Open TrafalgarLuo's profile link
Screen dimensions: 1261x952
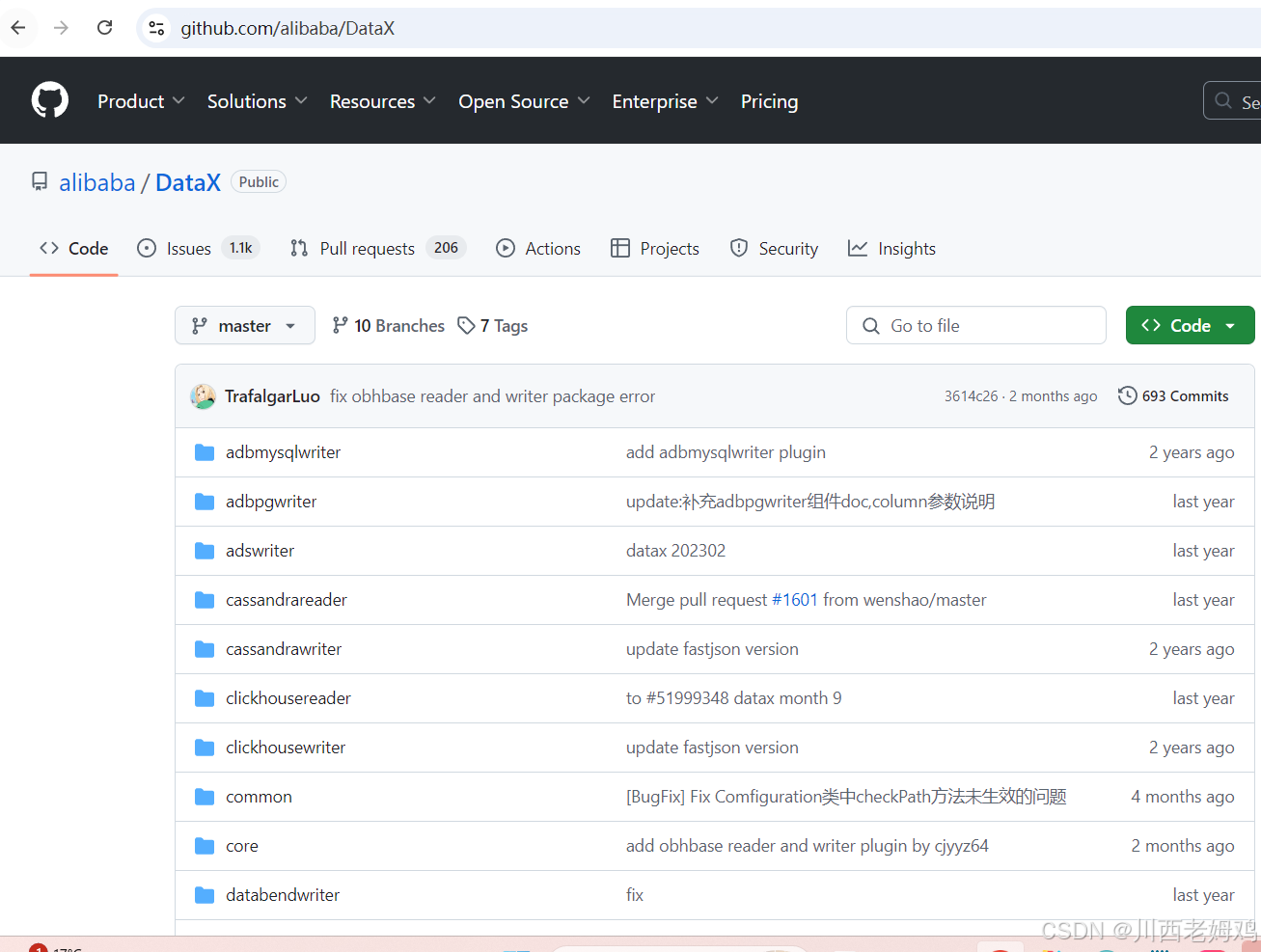point(272,396)
